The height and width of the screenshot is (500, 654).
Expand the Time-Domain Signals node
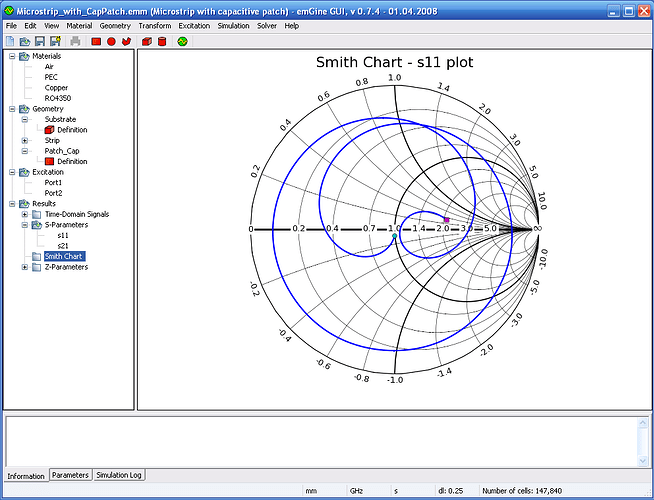[25, 214]
